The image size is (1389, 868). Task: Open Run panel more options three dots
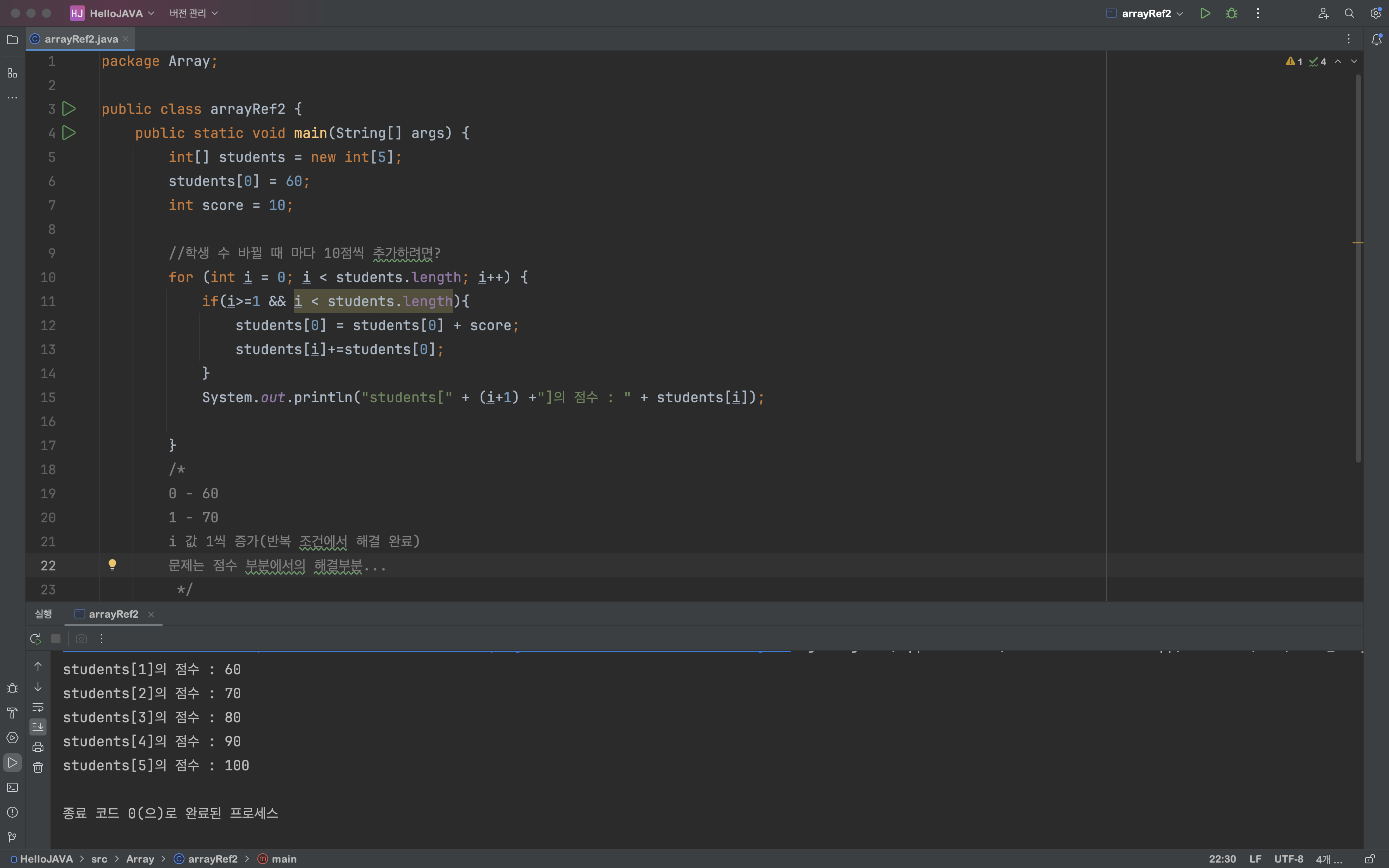(102, 638)
